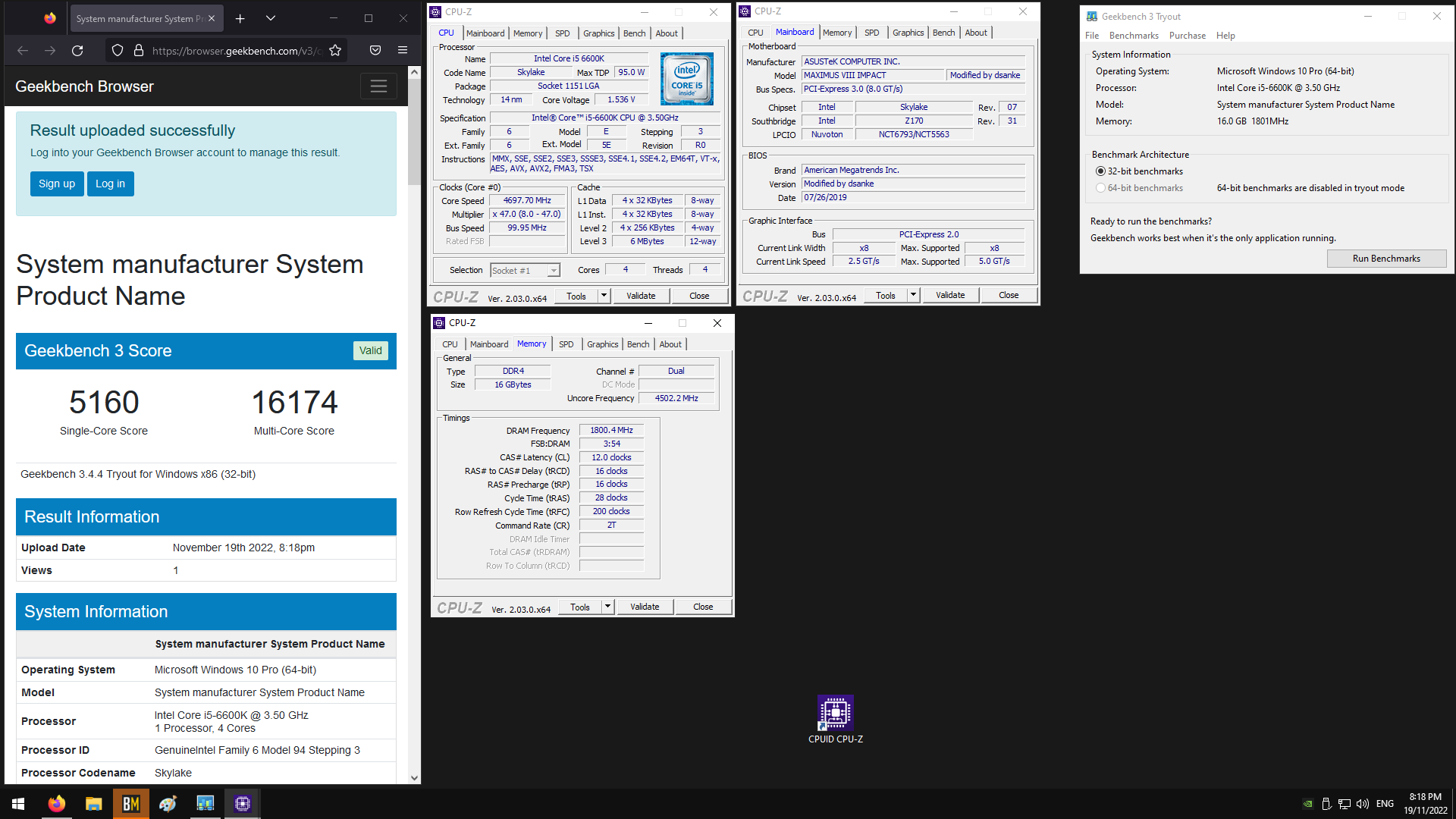1456x819 pixels.
Task: Open the volume control in the tray
Action: 1363,804
